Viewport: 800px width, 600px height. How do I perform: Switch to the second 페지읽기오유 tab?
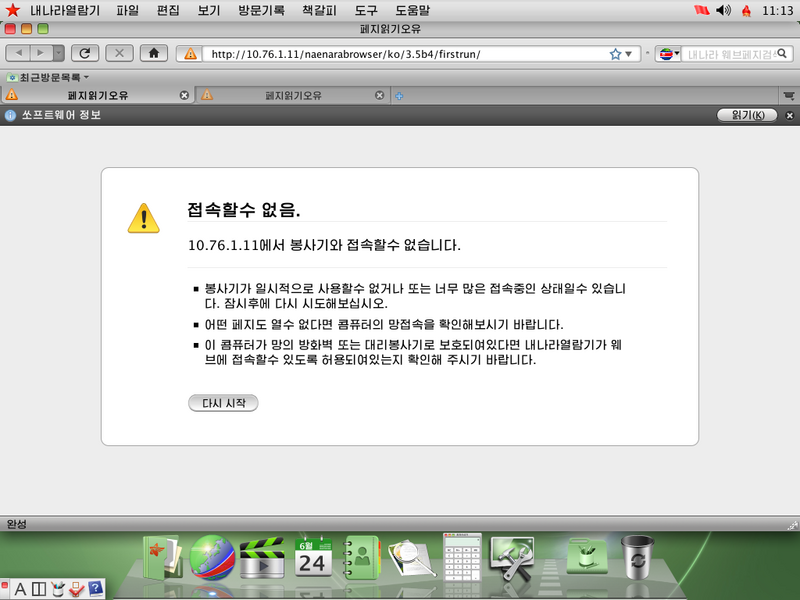tap(293, 95)
